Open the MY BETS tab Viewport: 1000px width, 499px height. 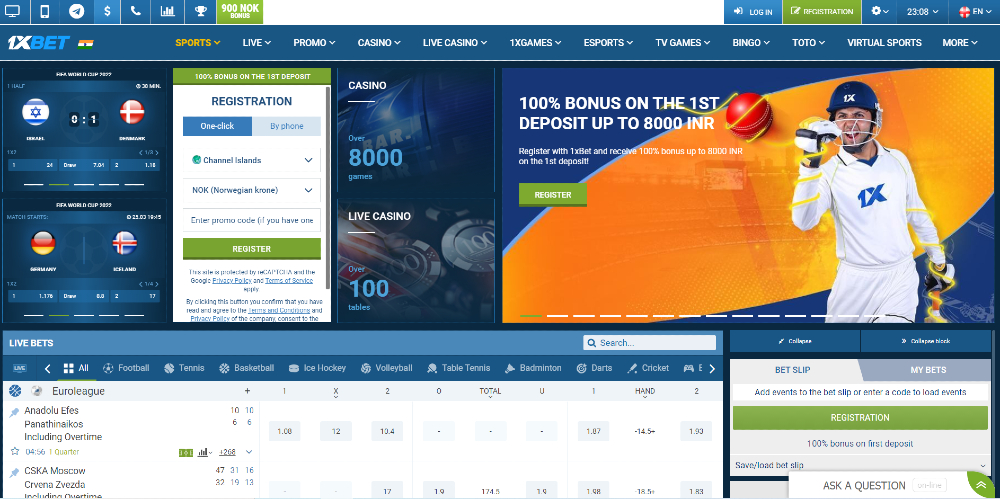point(928,370)
